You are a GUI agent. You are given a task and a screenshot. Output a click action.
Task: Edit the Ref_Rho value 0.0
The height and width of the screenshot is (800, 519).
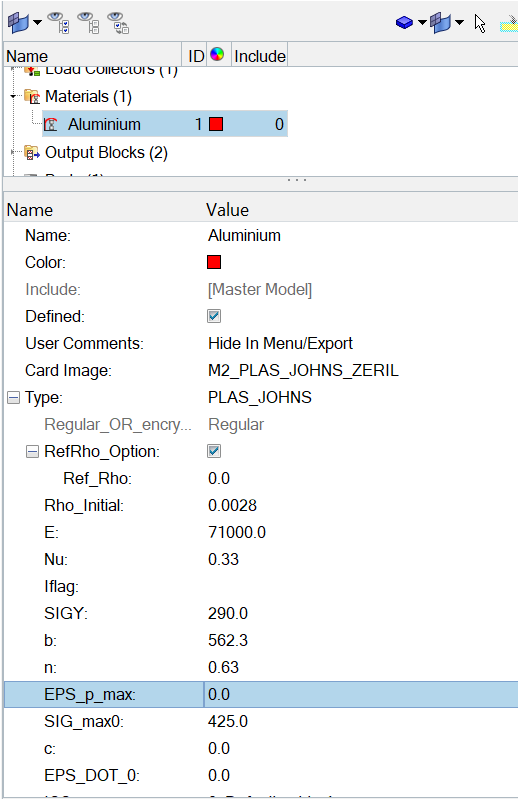(219, 479)
